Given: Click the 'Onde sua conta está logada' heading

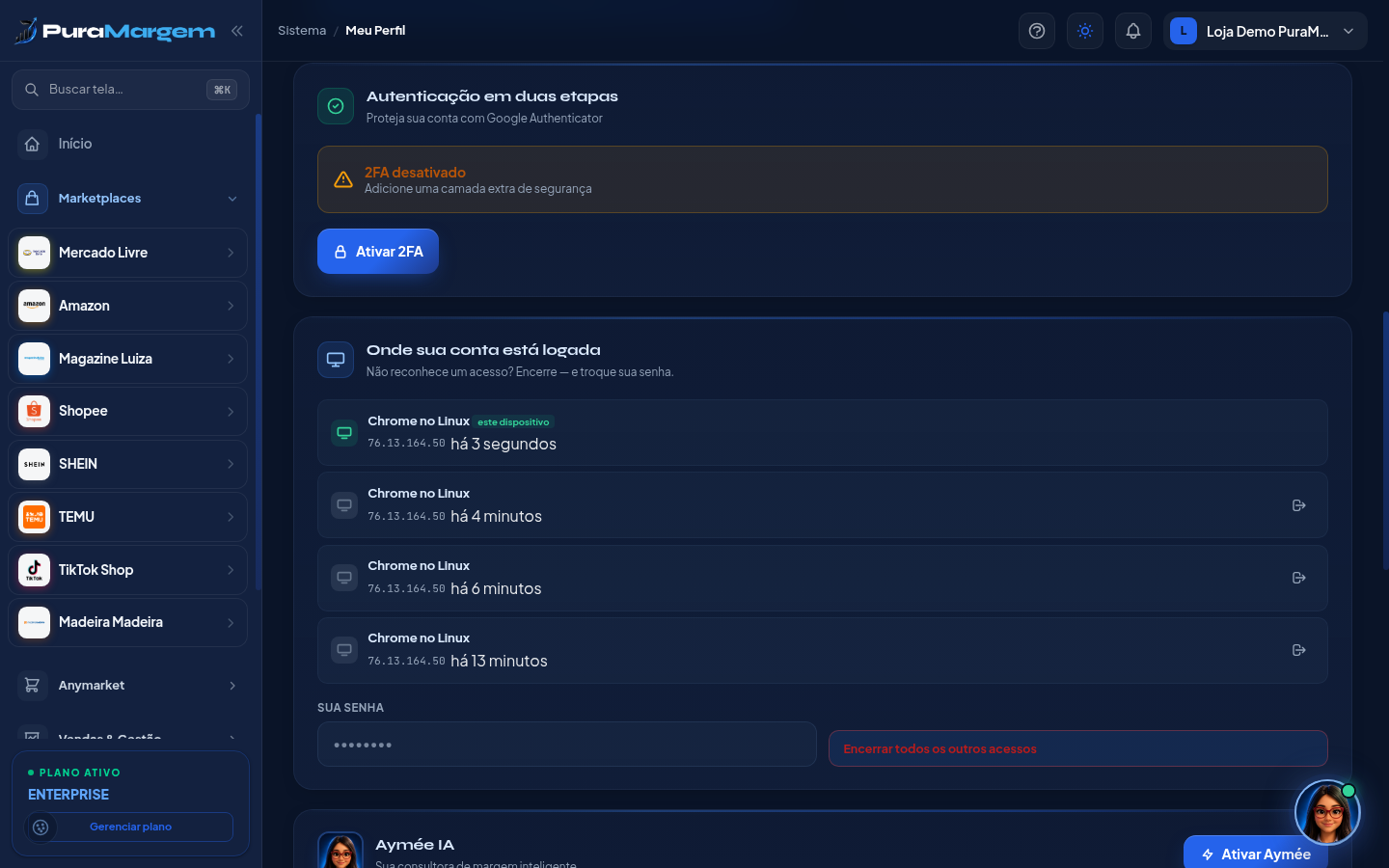Looking at the screenshot, I should [x=483, y=350].
